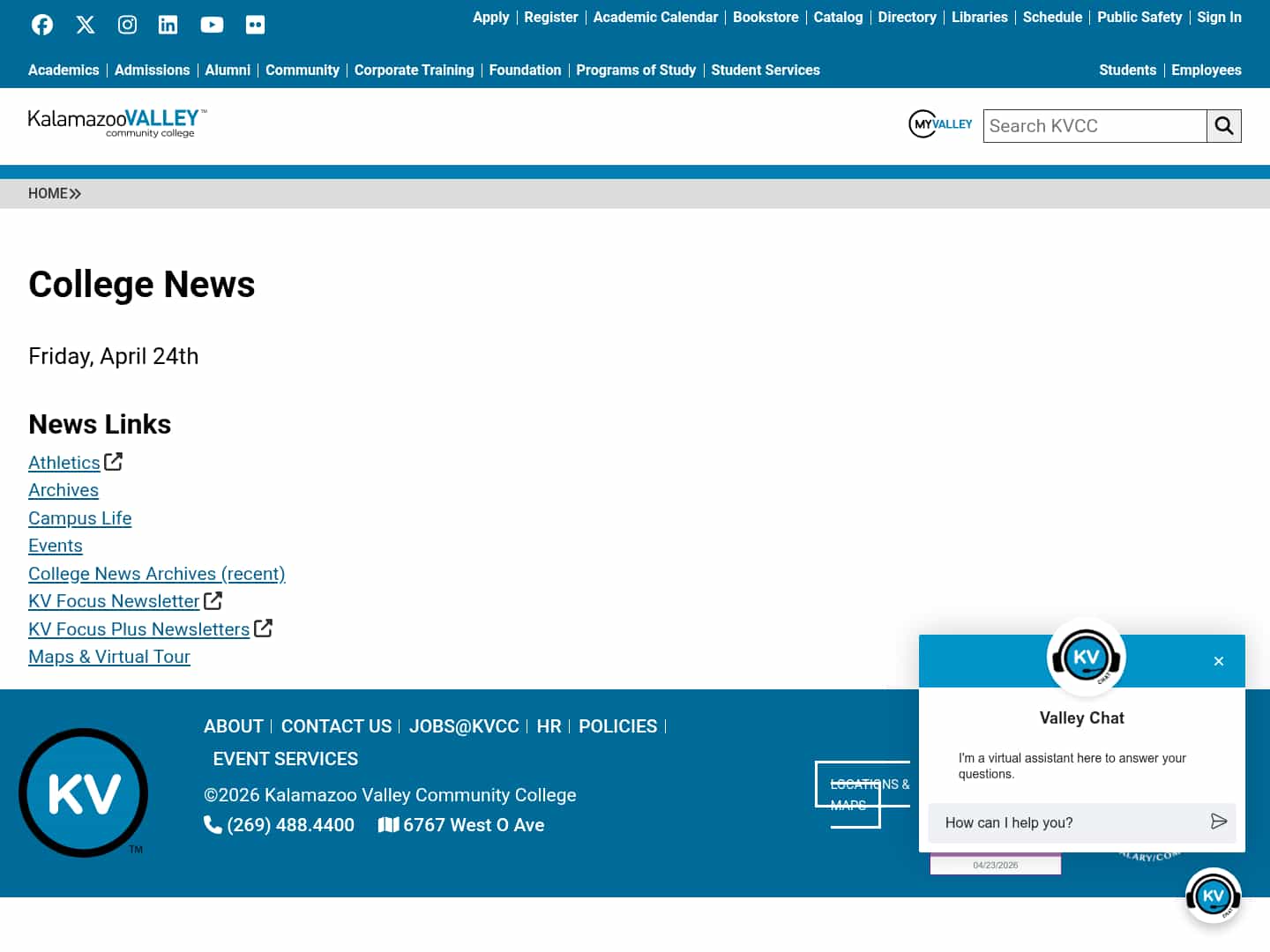Open the Academics navigation menu
1270x952 pixels.
click(x=63, y=70)
